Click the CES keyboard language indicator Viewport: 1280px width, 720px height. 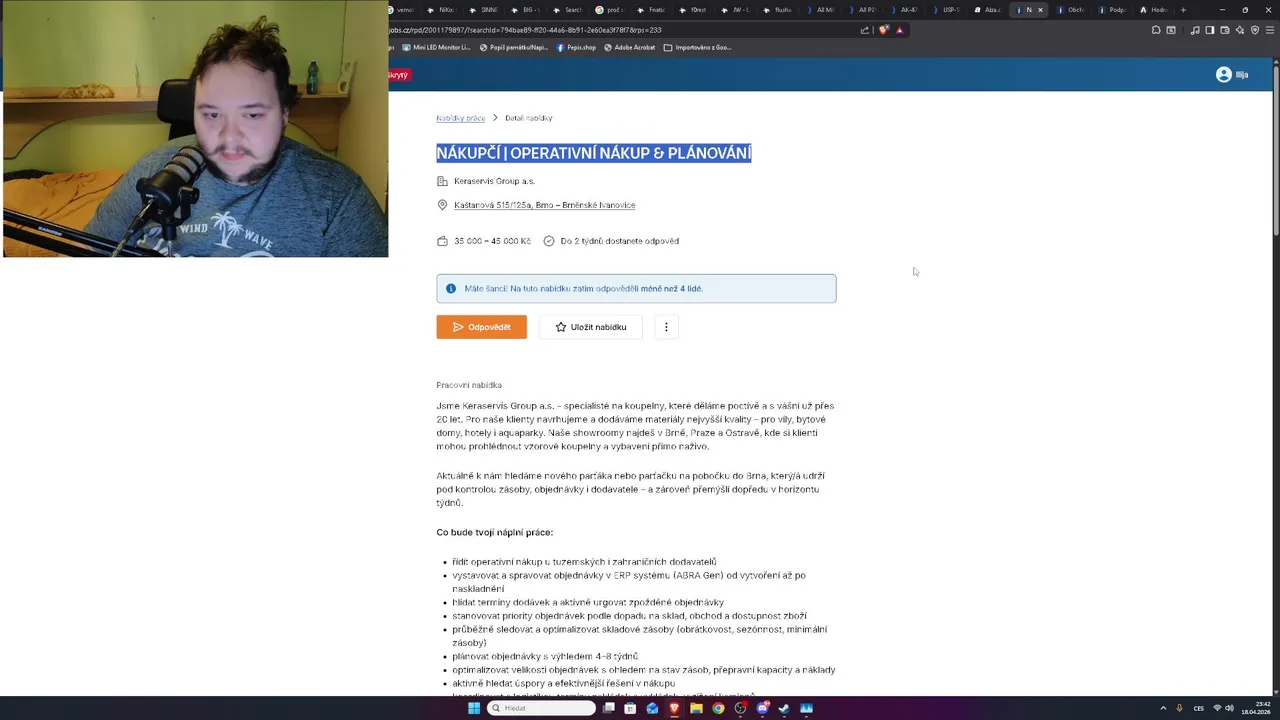click(x=1198, y=708)
